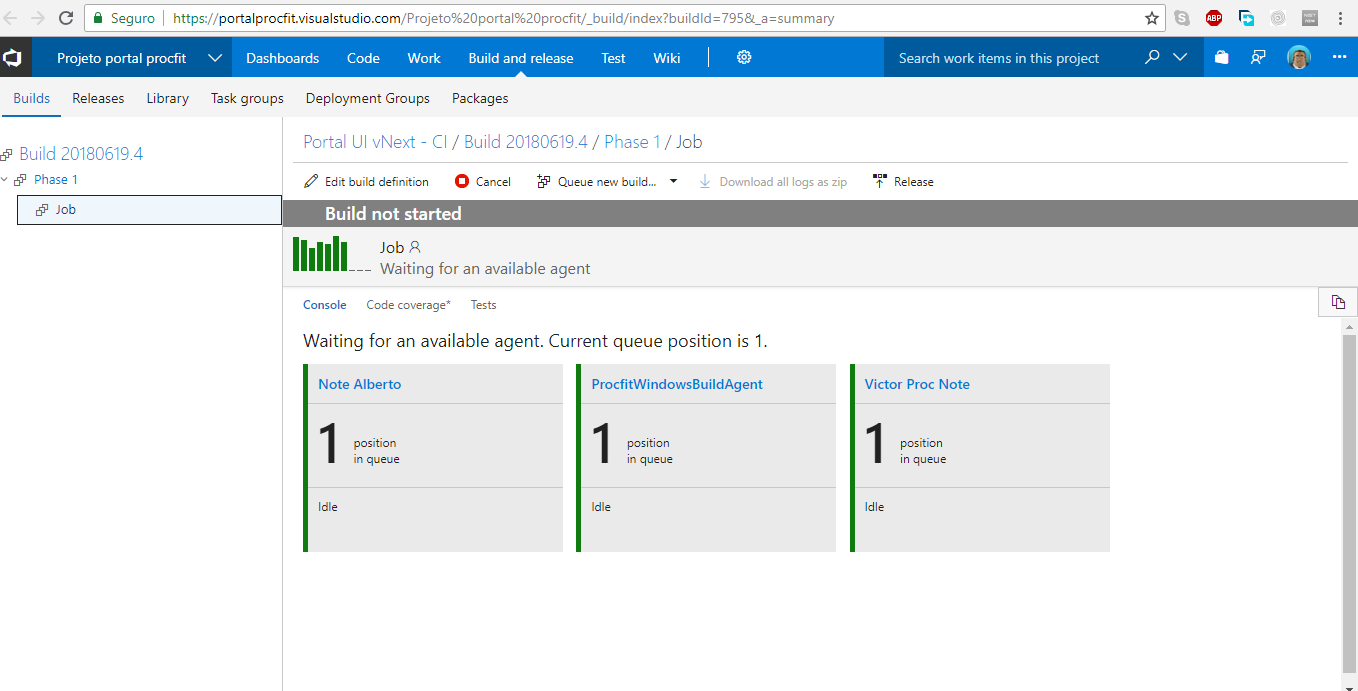
Task: Click the Queue new build icon
Action: pos(542,181)
